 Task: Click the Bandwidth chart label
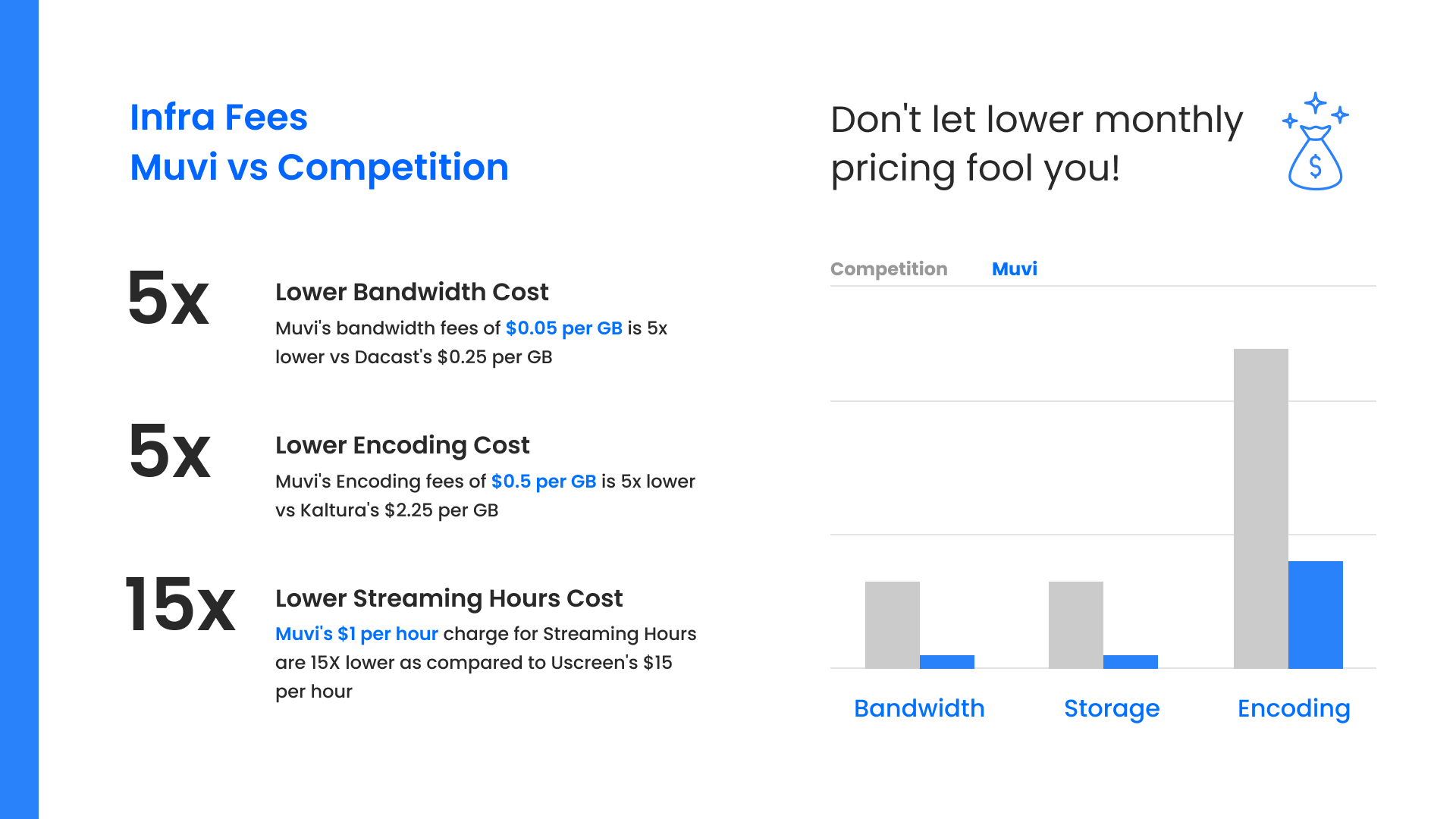point(919,708)
